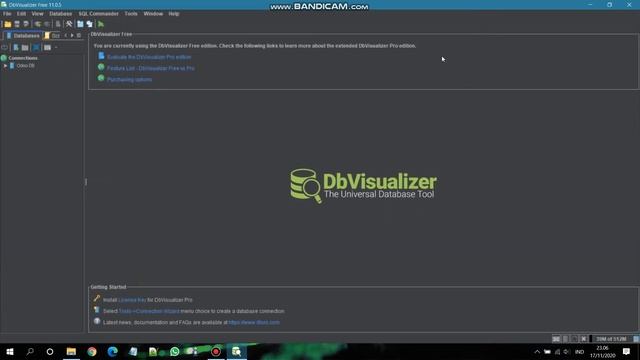Select the Connections root in the tree

point(23,58)
